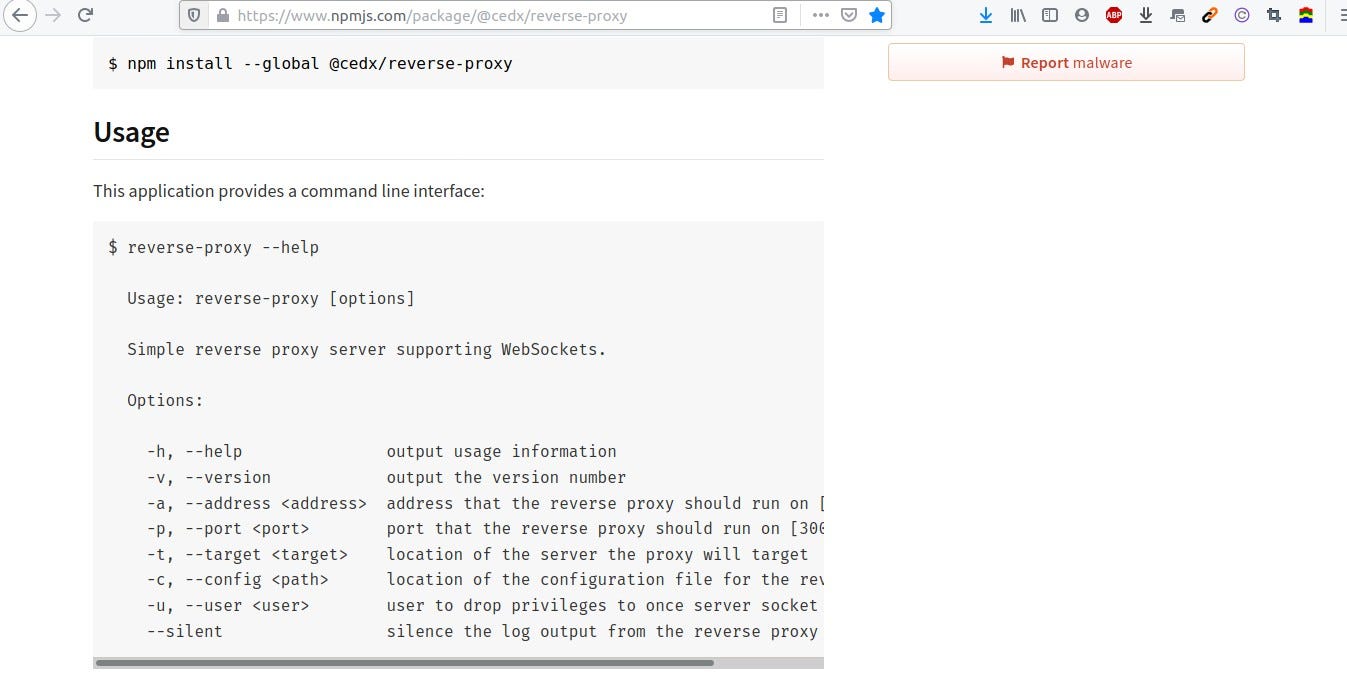Open Firefox account avatar icon

pos(1081,15)
